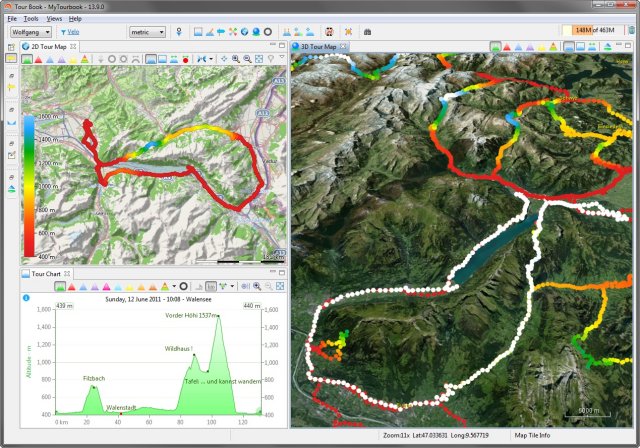Click the garbage collector trash icon
640x448 pixels.
[631, 30]
